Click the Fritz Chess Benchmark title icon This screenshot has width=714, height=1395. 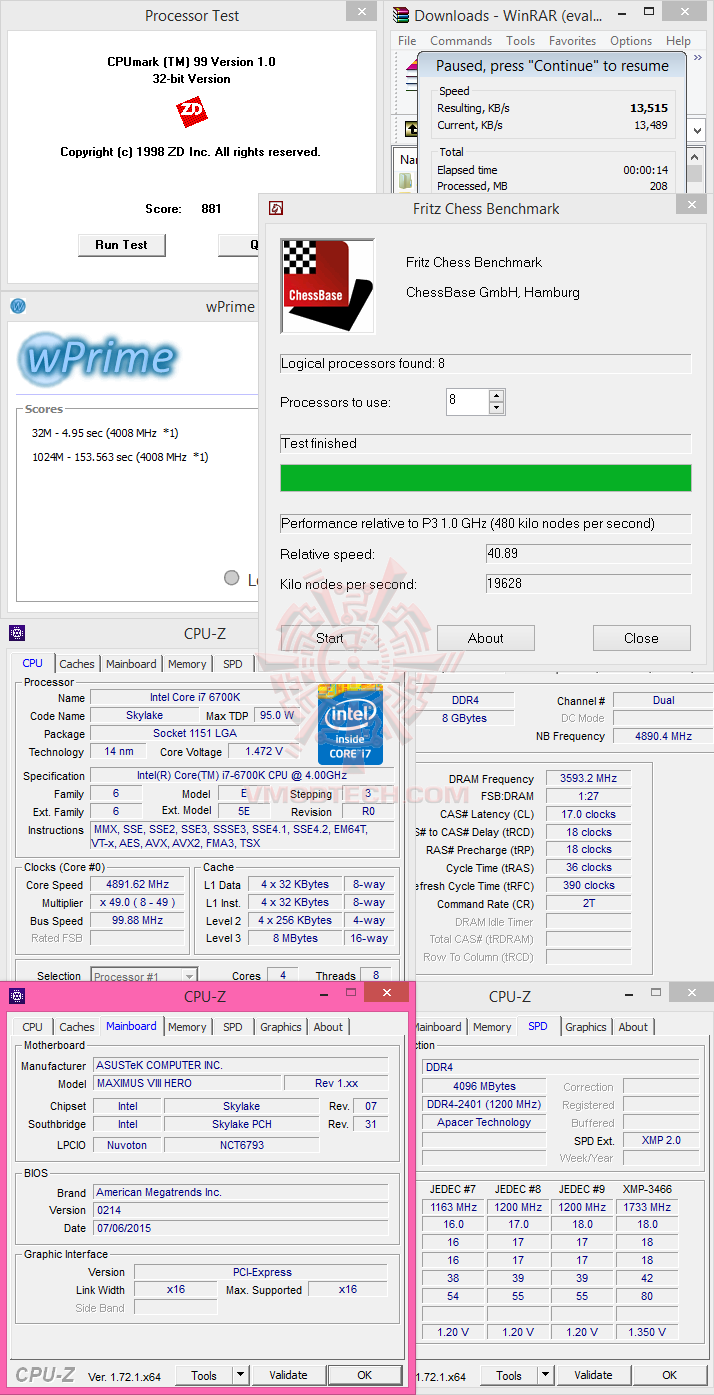[276, 208]
